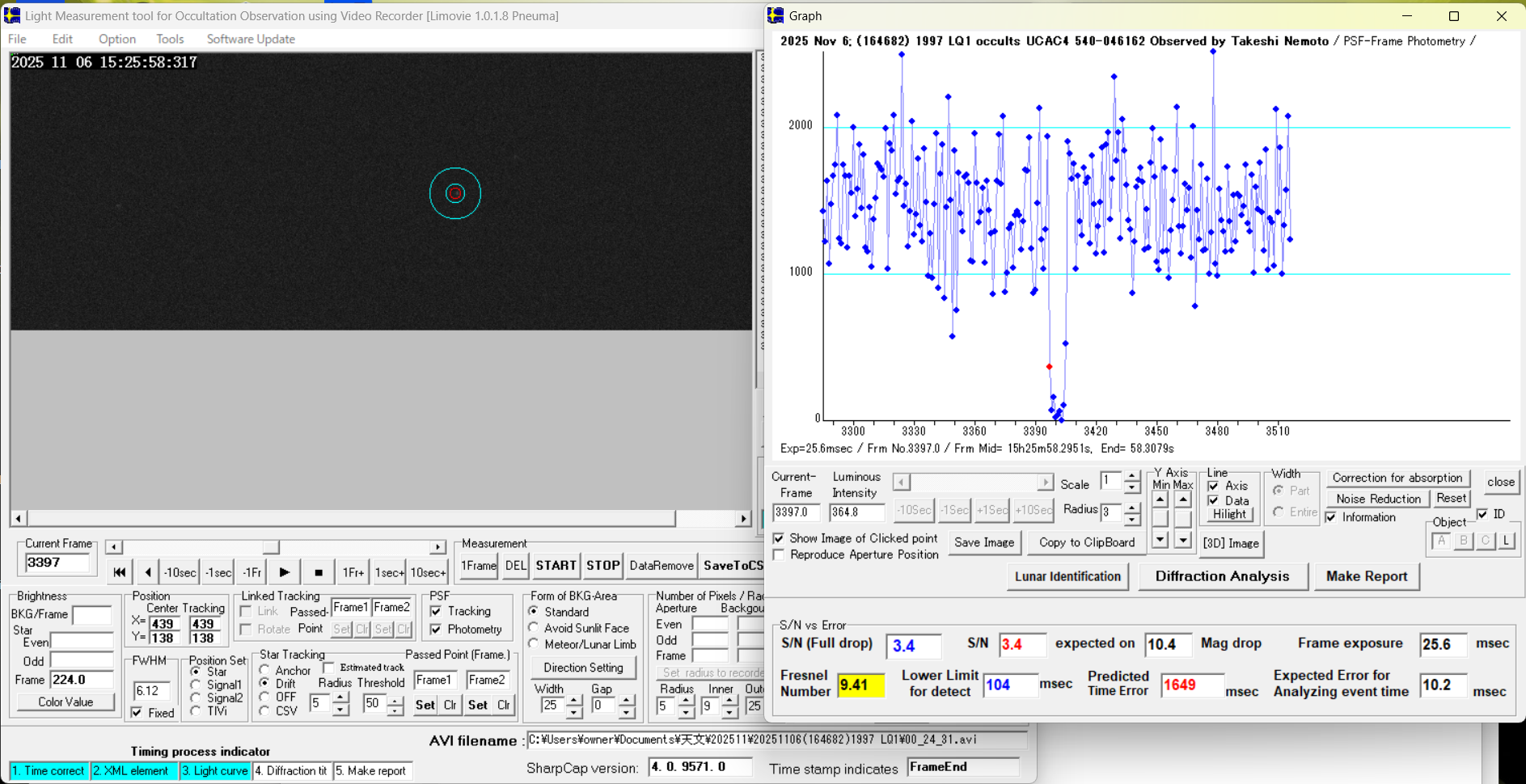1526x784 pixels.
Task: Open the Tools menu
Action: point(170,39)
